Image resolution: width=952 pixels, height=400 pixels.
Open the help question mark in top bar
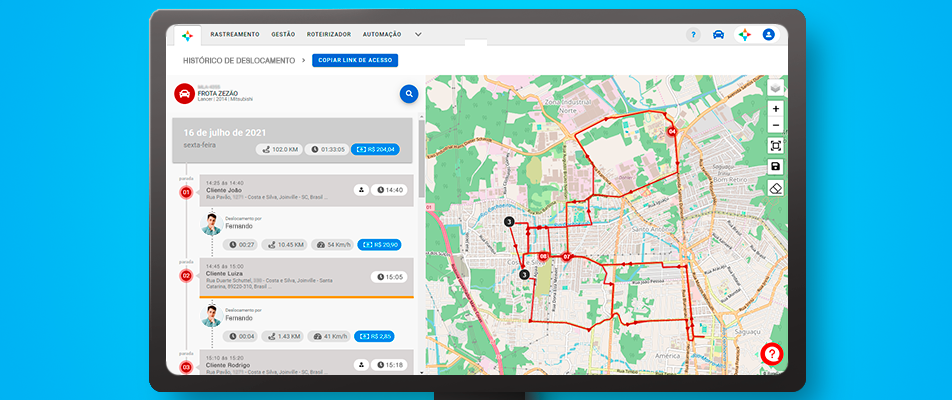(x=693, y=35)
